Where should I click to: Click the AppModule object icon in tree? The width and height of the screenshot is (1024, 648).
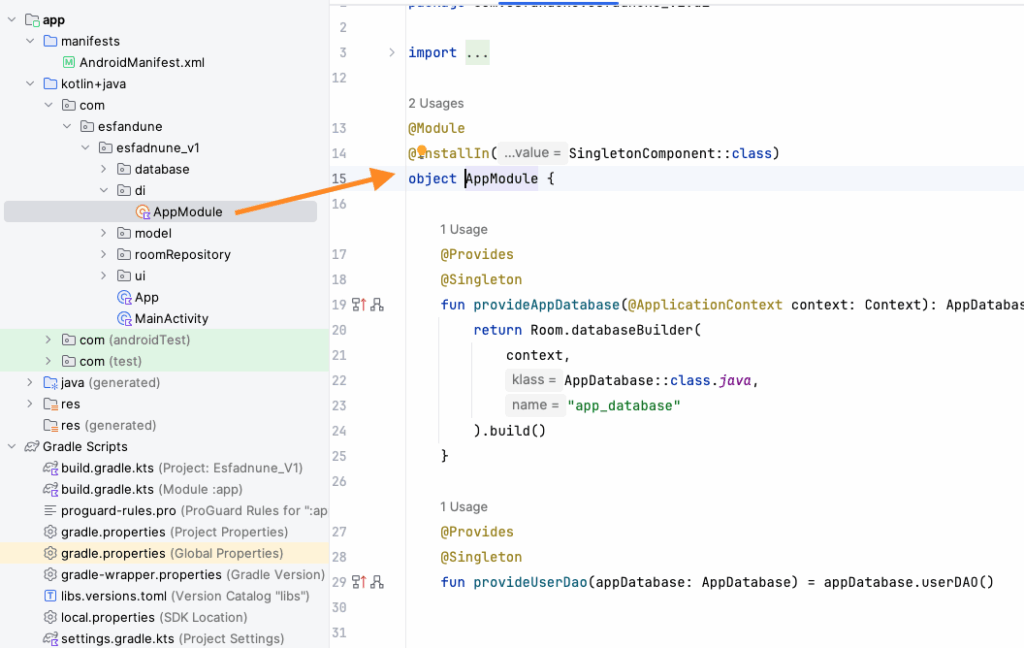(142, 212)
